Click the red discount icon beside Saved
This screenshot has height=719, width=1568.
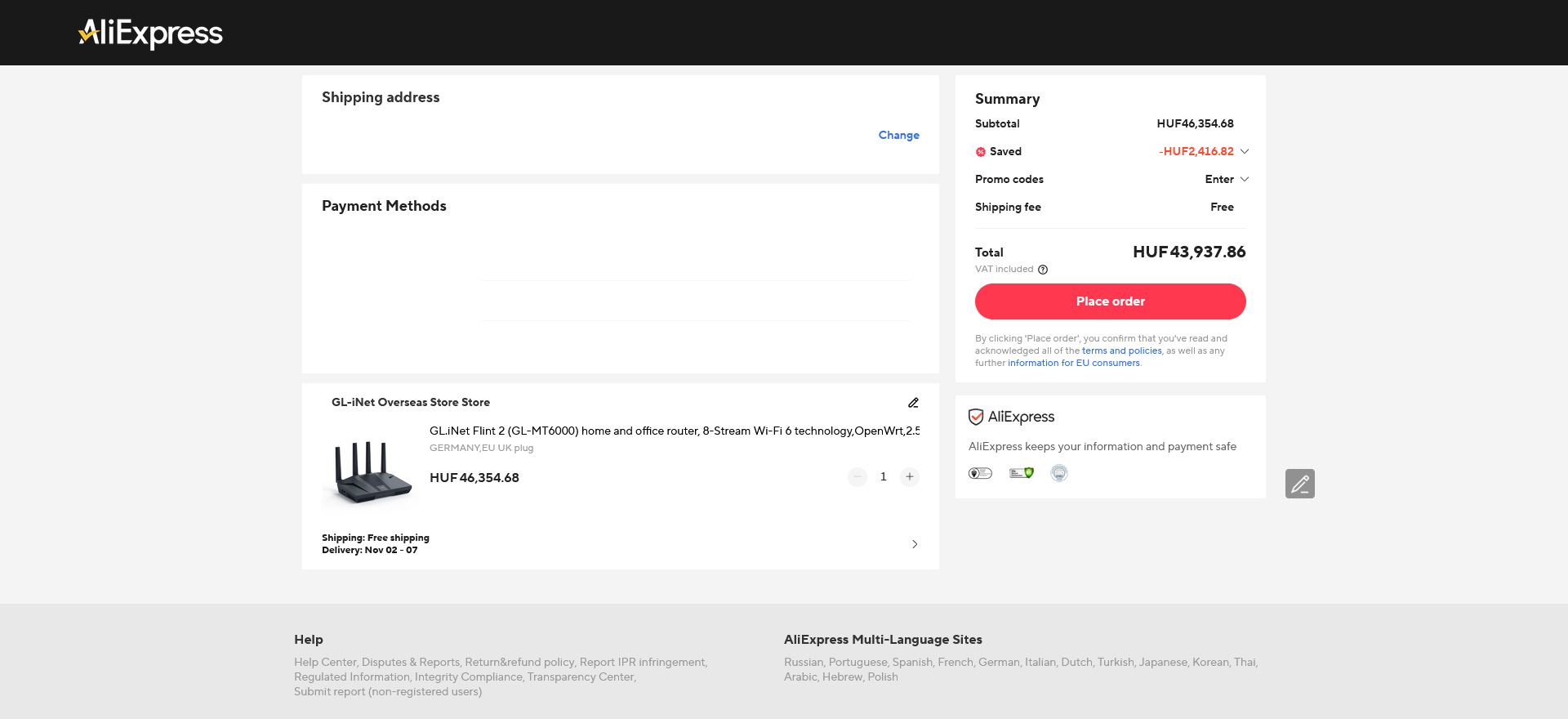981,152
